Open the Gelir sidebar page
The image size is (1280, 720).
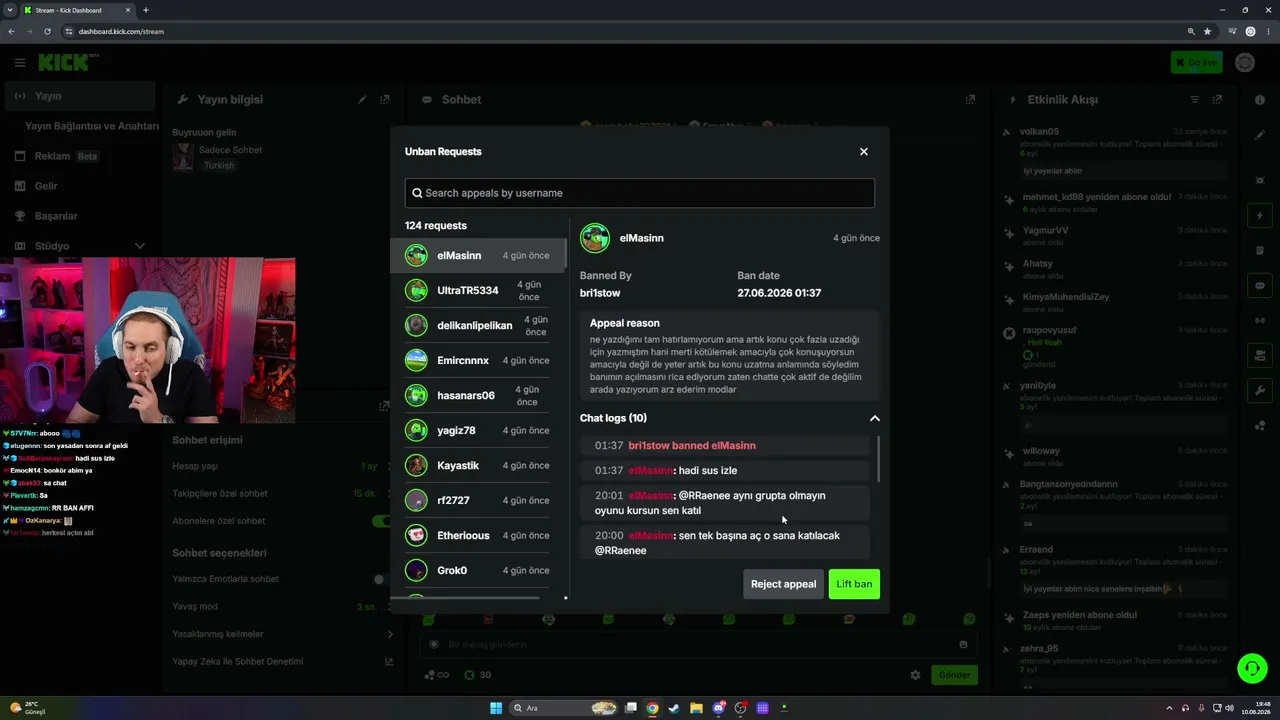pos(80,186)
